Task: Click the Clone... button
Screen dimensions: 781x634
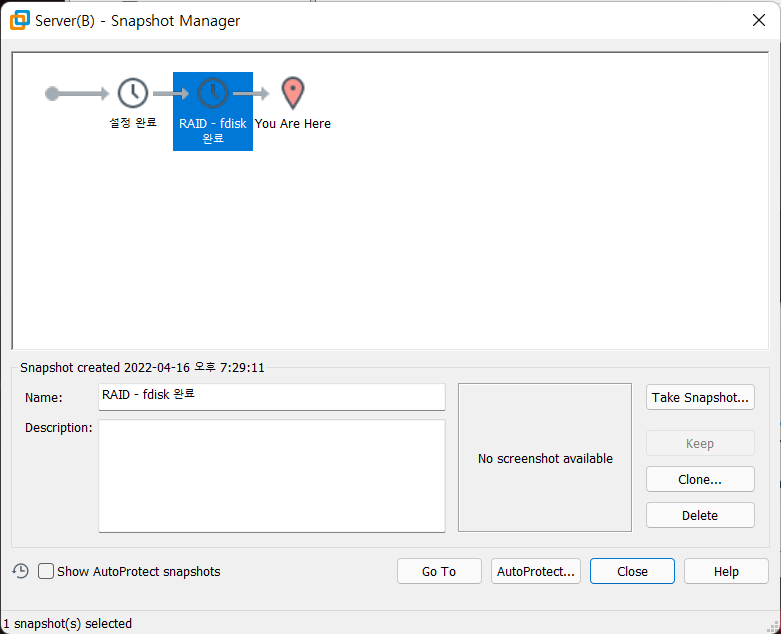Action: click(700, 479)
